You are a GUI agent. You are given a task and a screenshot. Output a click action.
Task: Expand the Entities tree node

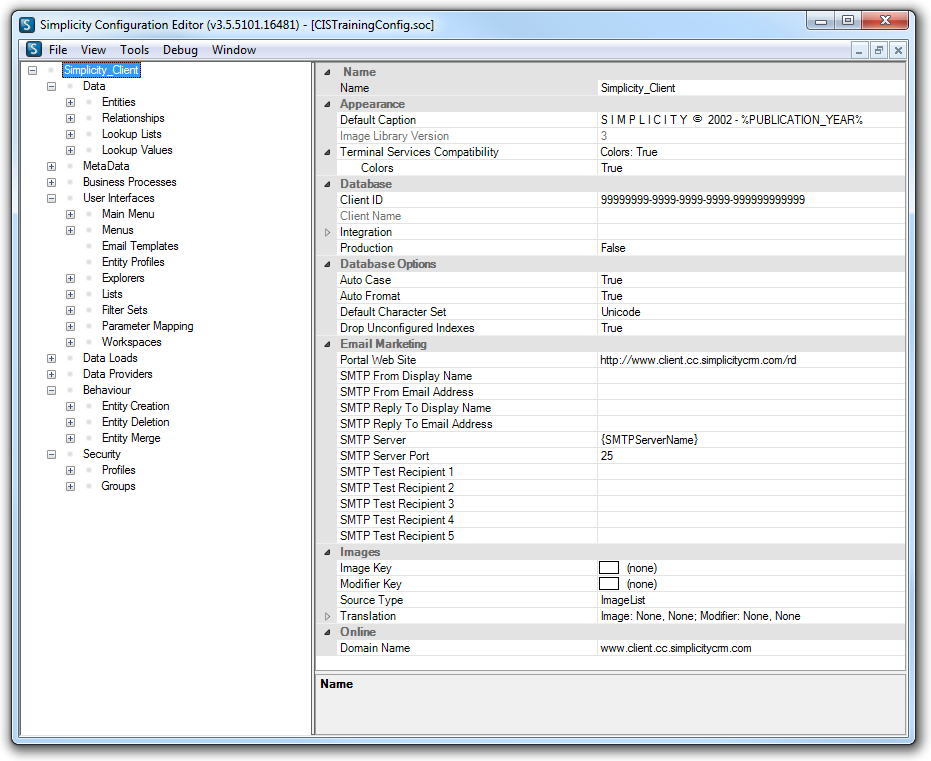[x=71, y=102]
